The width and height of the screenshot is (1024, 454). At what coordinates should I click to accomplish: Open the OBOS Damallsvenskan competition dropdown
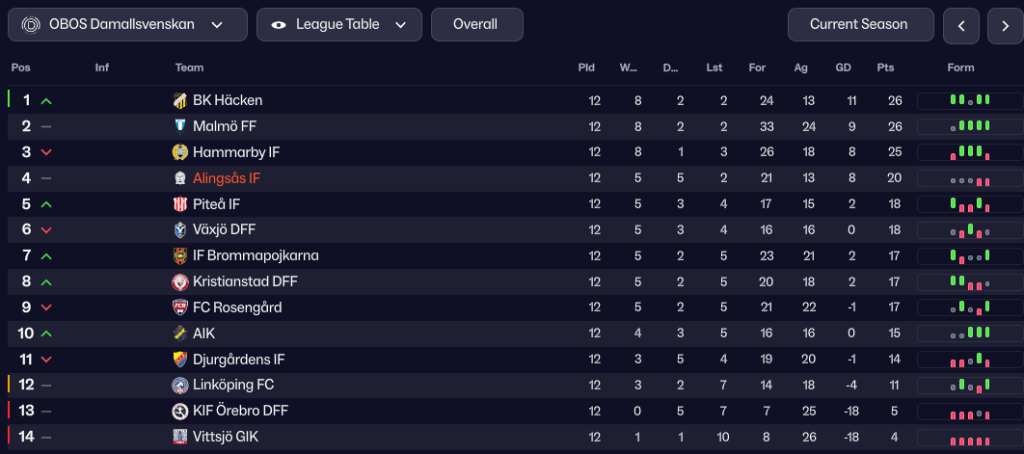tap(127, 24)
